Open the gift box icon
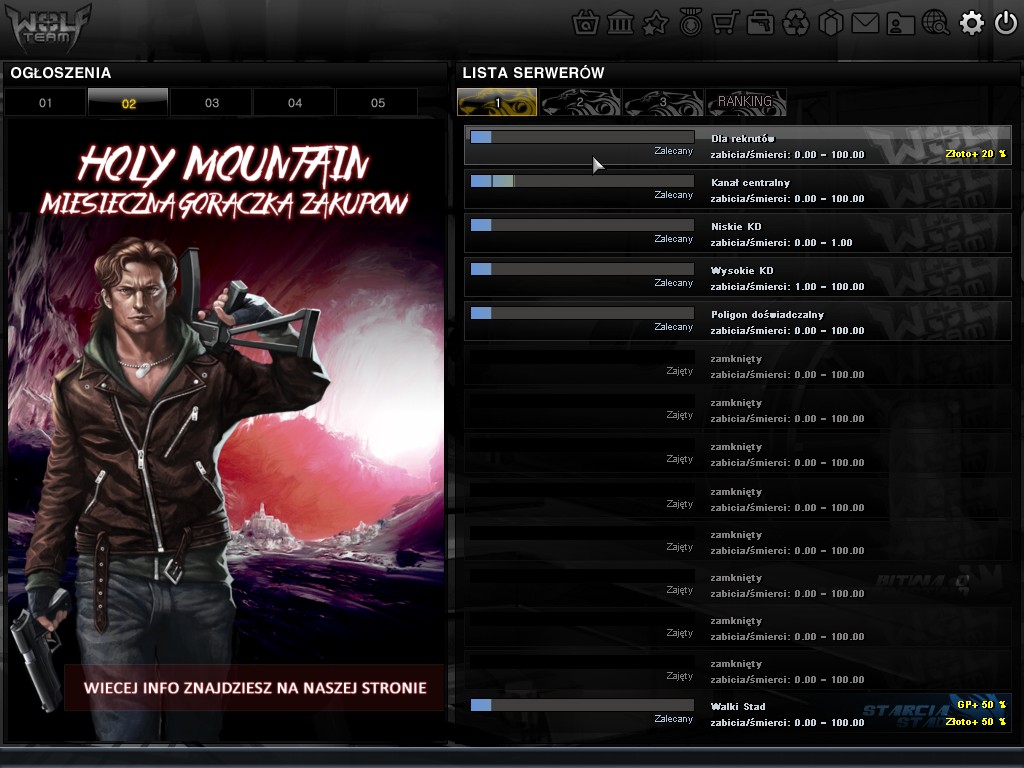 (831, 24)
